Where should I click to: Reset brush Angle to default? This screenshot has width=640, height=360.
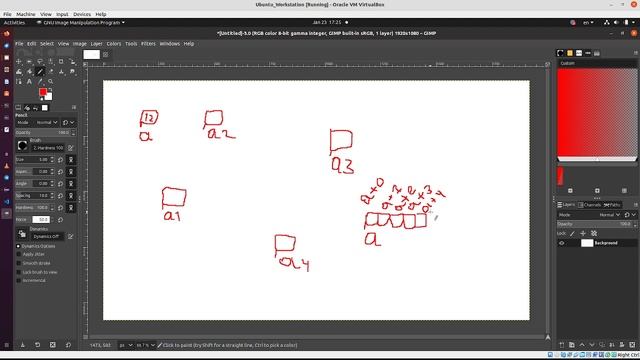pyautogui.click(x=60, y=184)
